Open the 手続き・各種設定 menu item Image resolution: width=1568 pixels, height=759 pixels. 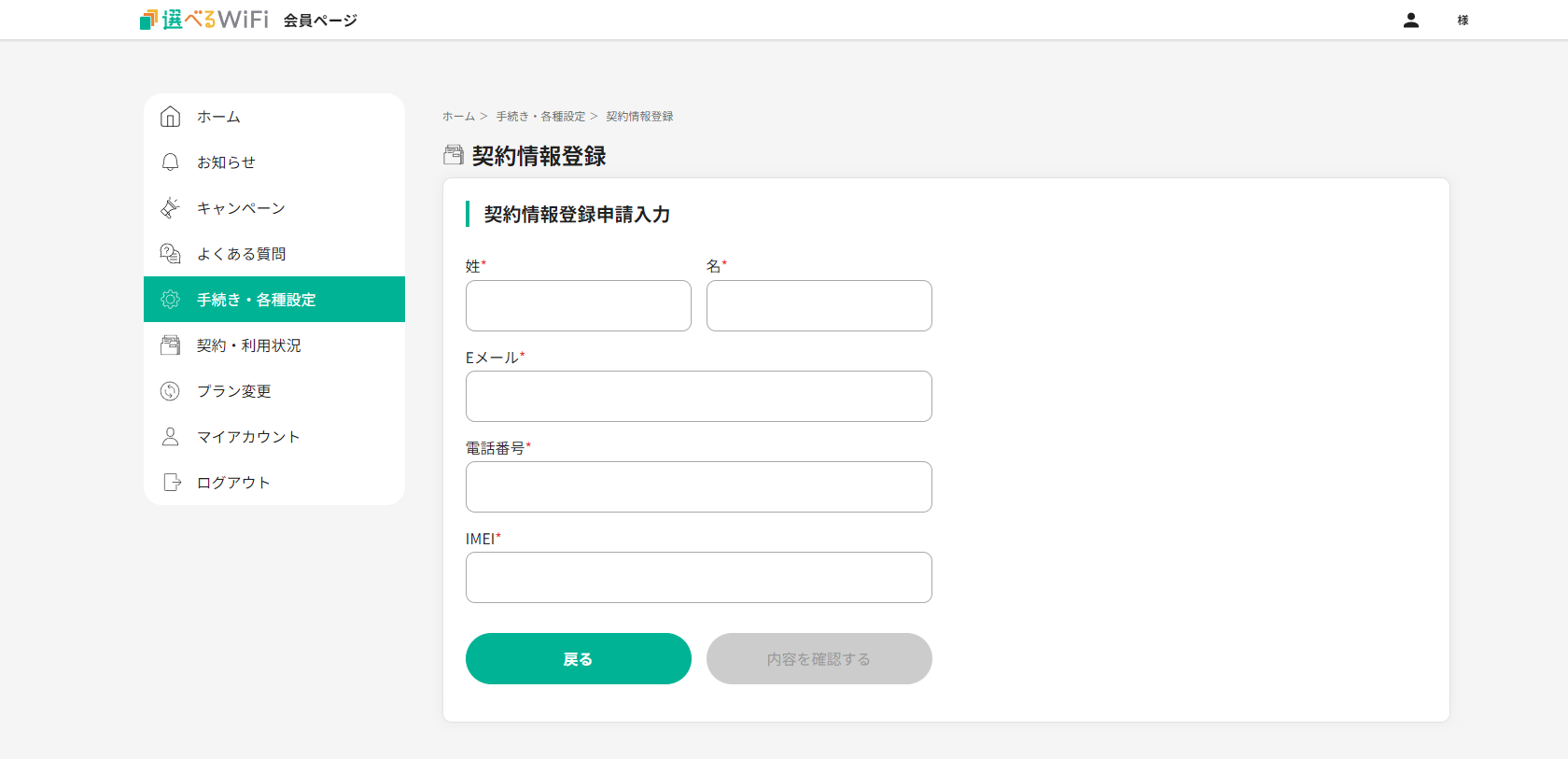[256, 300]
